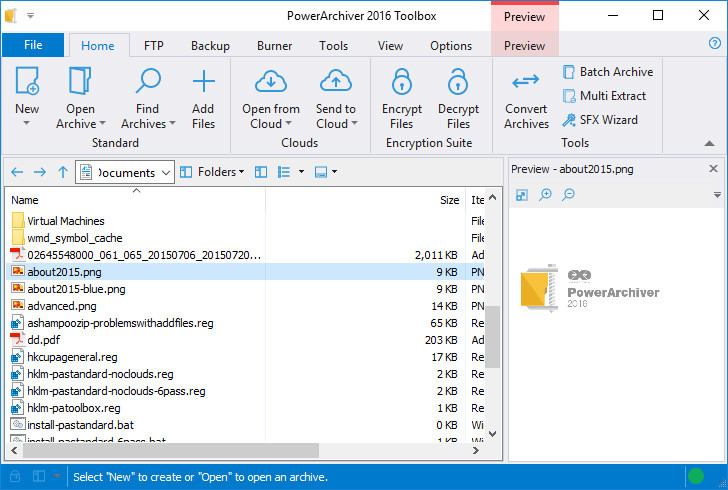Go up one folder level
Image resolution: width=728 pixels, height=490 pixels.
pos(63,172)
